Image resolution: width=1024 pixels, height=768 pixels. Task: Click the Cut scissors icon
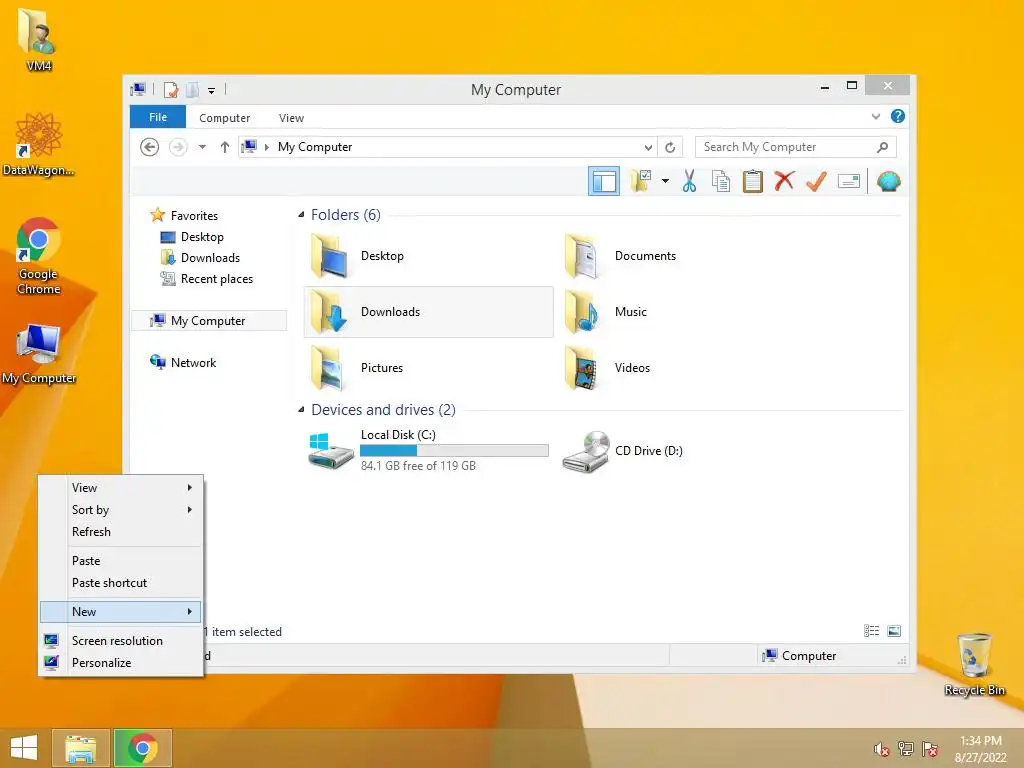point(689,181)
